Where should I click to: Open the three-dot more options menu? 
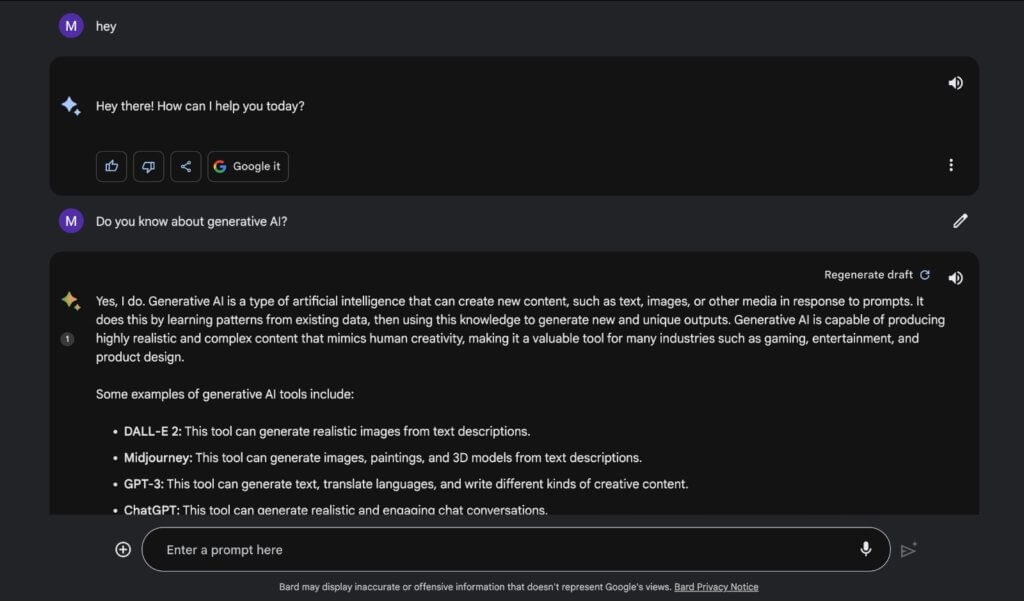pos(951,165)
